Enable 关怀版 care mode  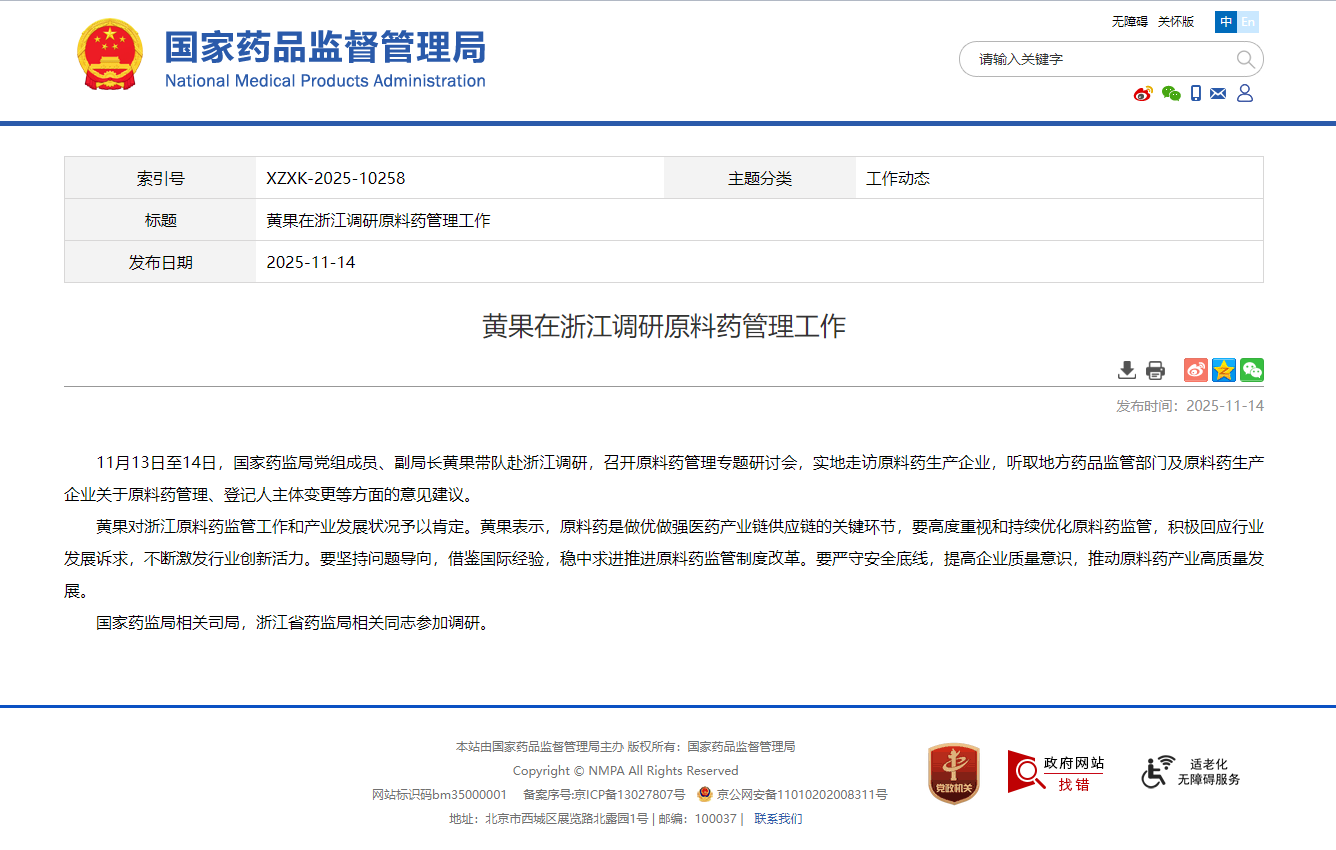(1176, 22)
